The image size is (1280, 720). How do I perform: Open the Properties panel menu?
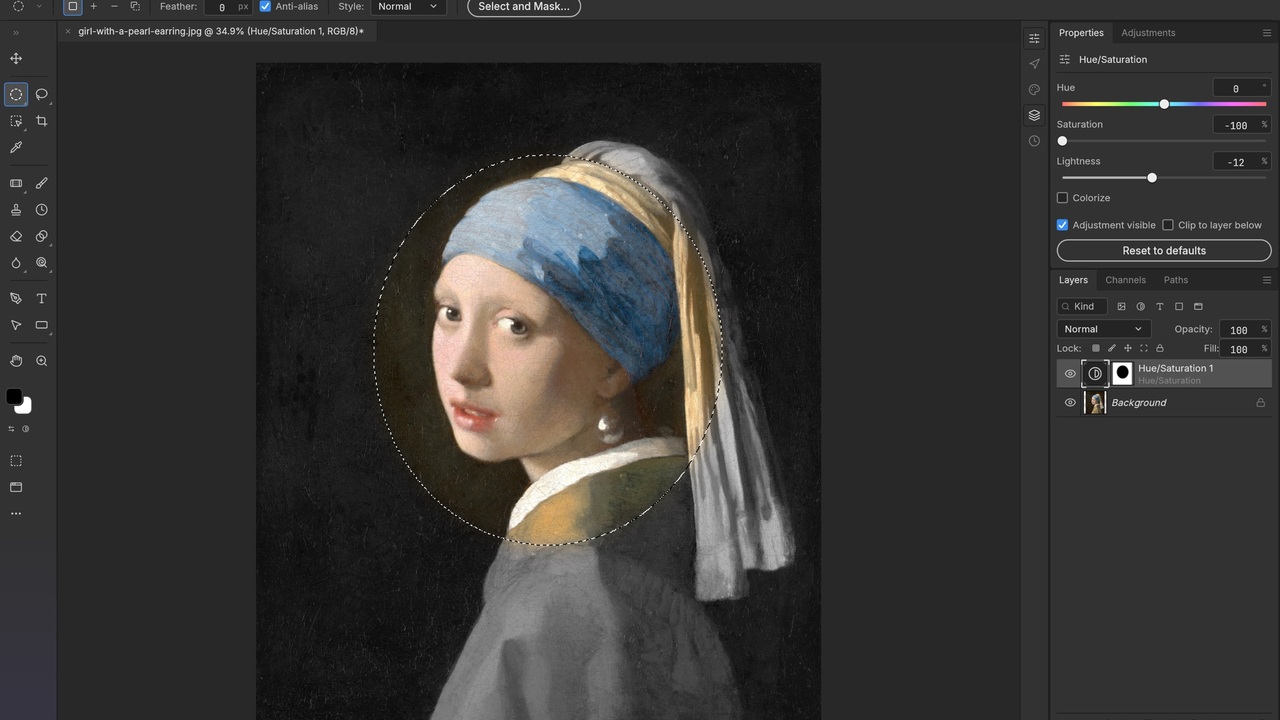(1267, 33)
